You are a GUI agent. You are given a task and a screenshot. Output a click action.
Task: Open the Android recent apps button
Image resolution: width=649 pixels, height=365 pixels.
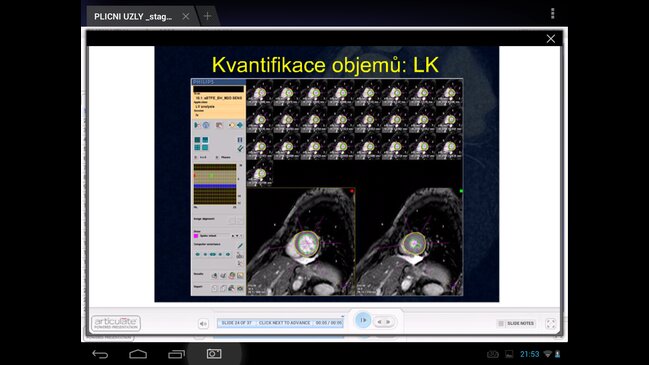click(176, 354)
